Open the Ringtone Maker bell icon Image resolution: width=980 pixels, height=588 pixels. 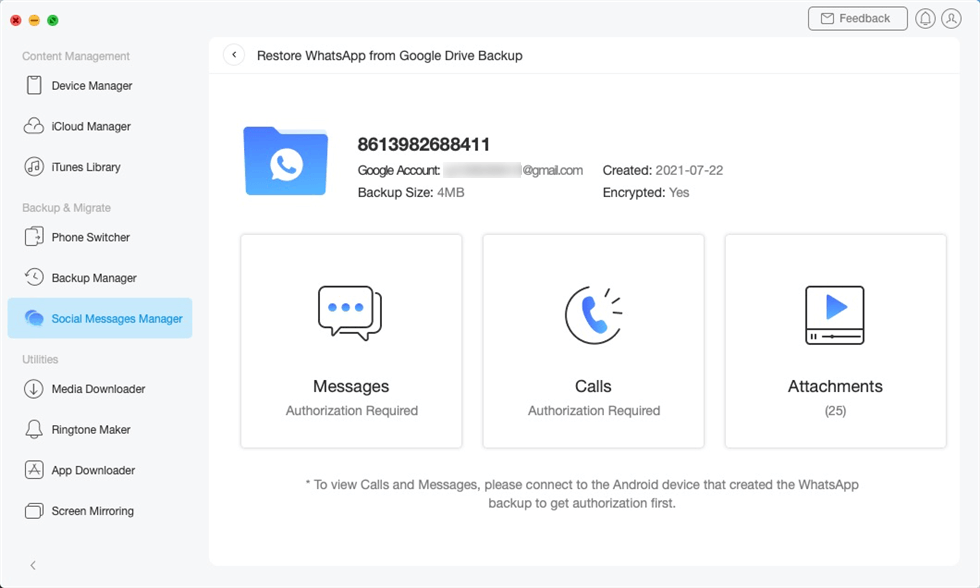coord(34,430)
